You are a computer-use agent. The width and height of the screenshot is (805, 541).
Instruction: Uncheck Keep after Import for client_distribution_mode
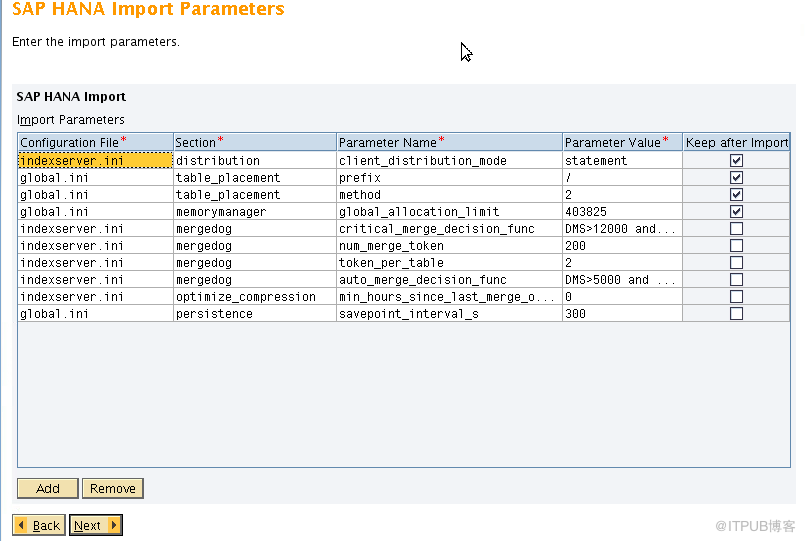[x=736, y=161]
